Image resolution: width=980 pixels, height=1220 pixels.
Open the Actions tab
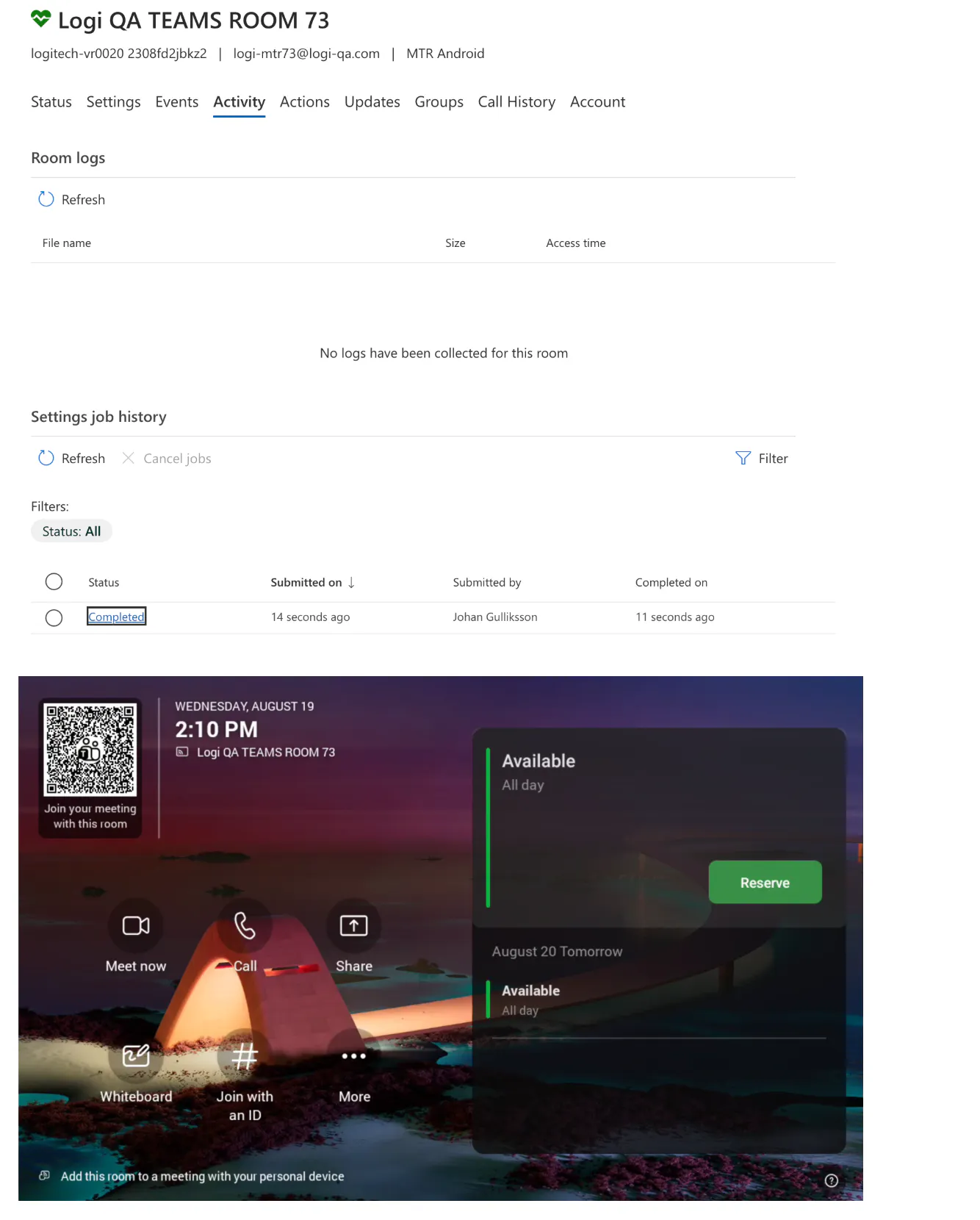305,102
